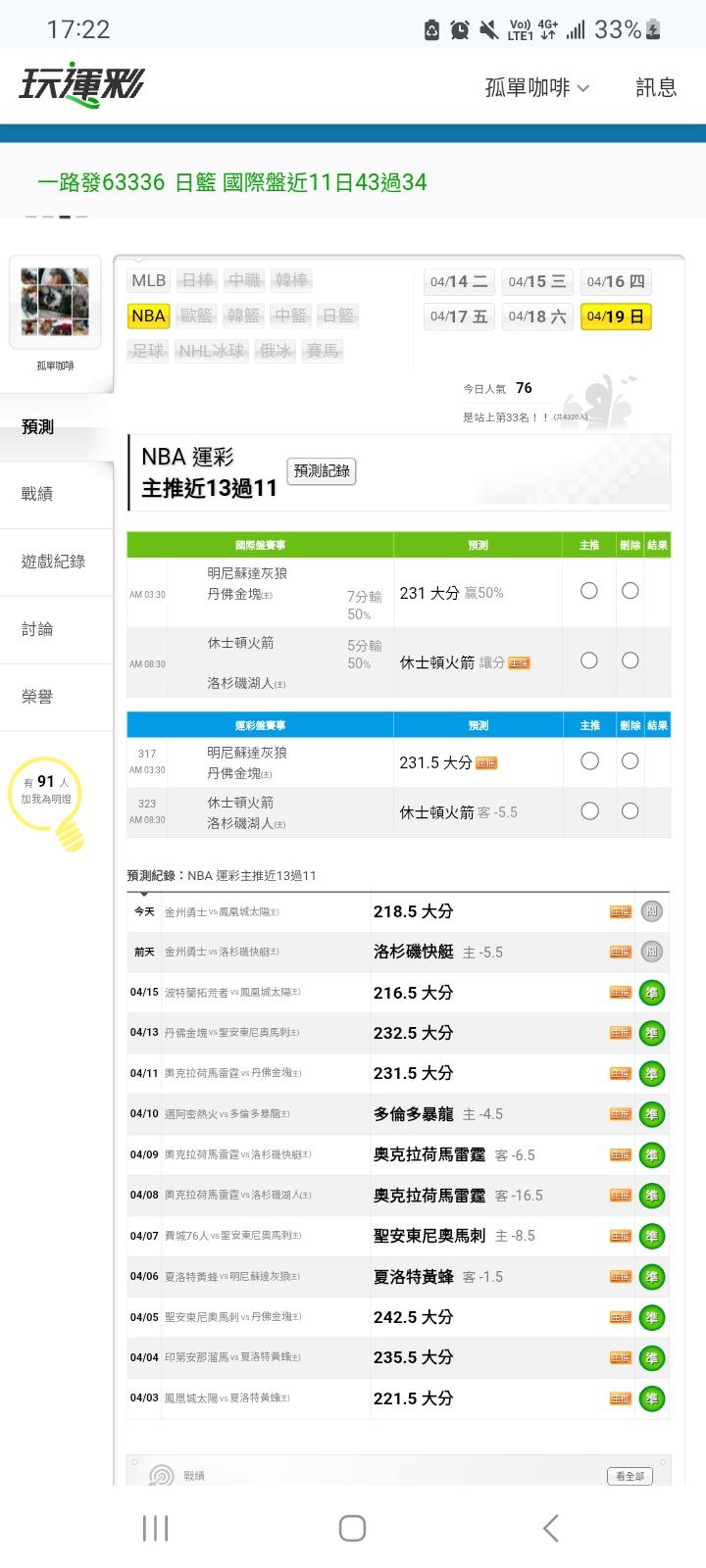Viewport: 706px width, 1568px height.
Task: Tap the Android home button
Action: tap(353, 1528)
